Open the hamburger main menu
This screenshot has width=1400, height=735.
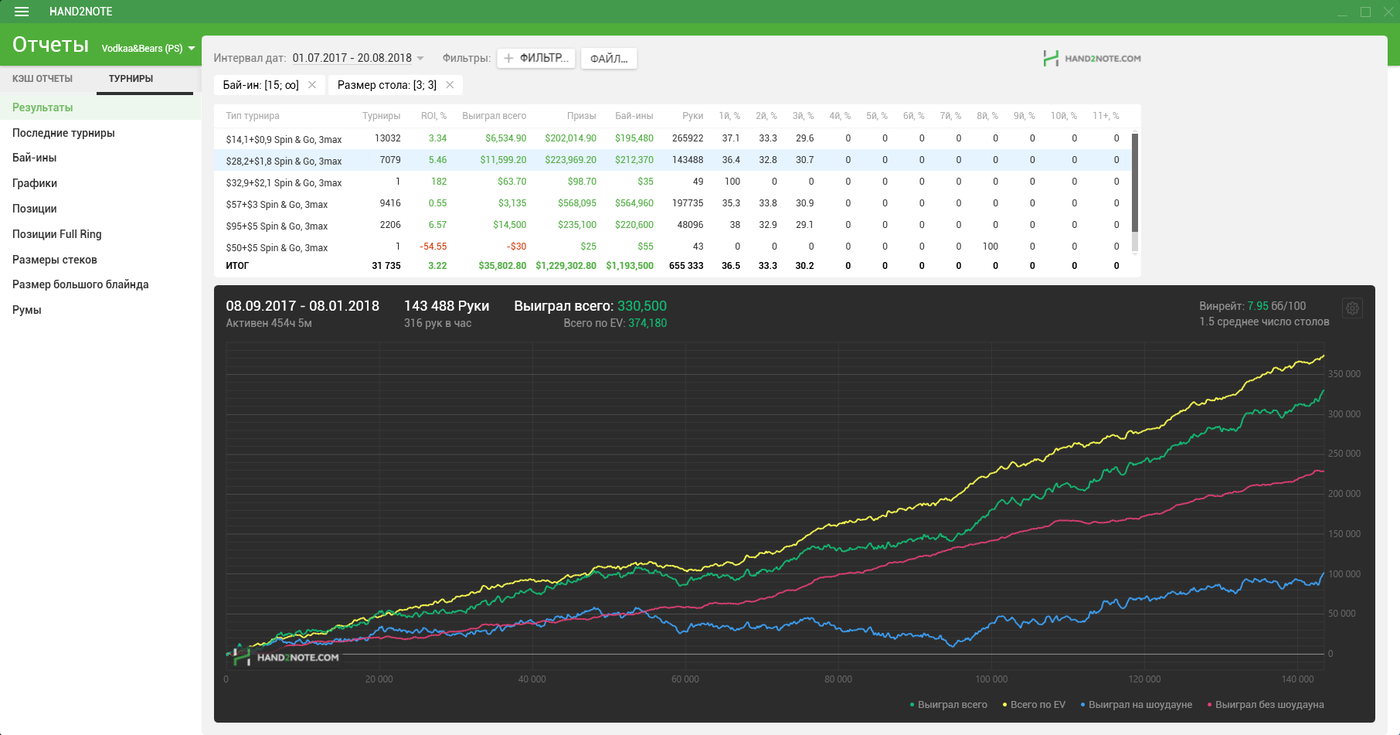click(x=21, y=11)
